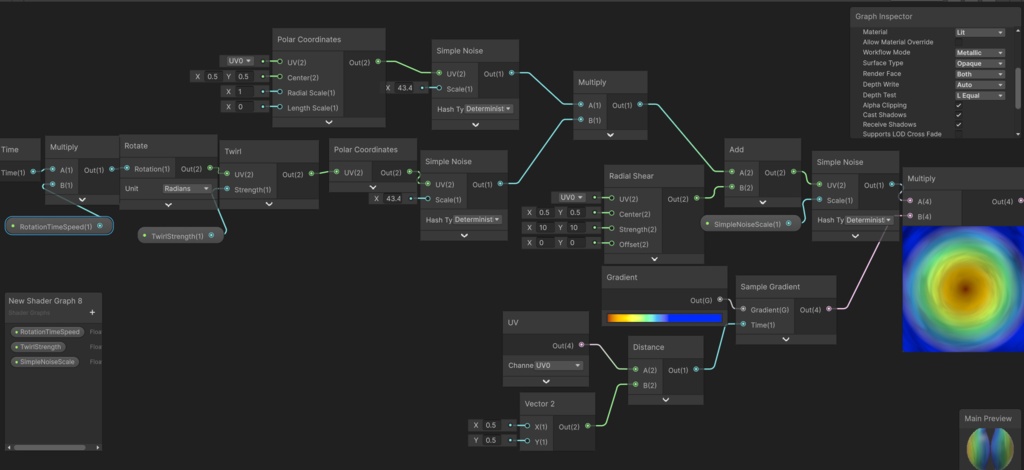Click the Out(2) port on the Twirl node
Screen dimensions: 1024x470
pyautogui.click(x=311, y=174)
